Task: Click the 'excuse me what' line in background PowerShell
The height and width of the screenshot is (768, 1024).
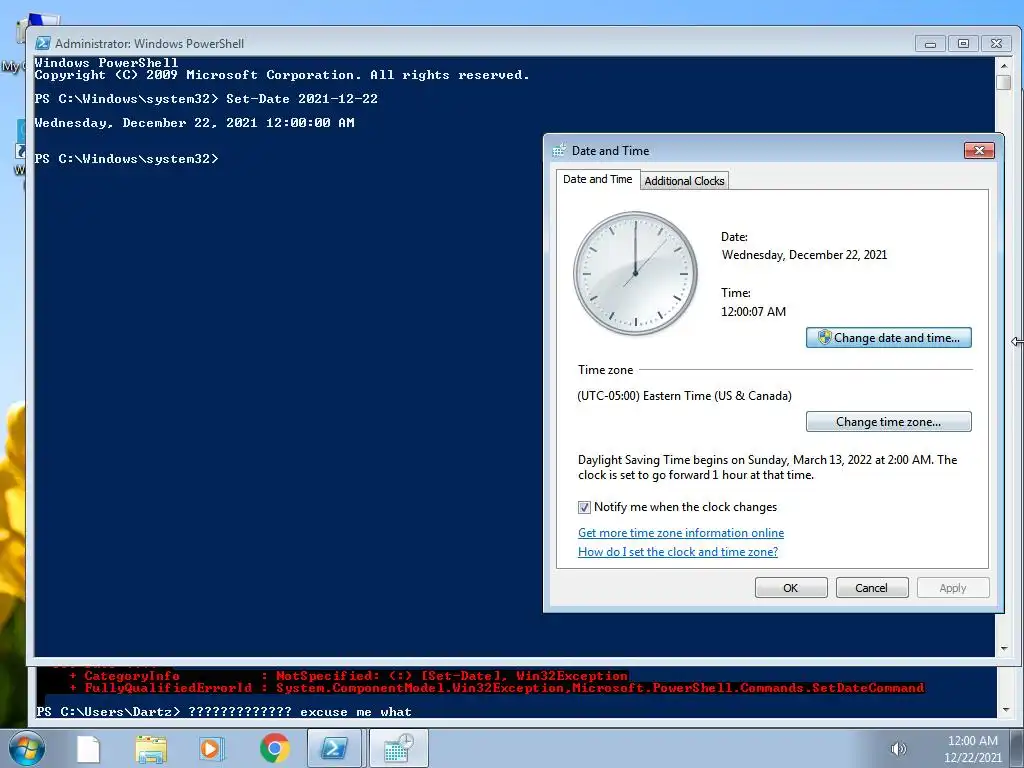Action: (x=224, y=712)
